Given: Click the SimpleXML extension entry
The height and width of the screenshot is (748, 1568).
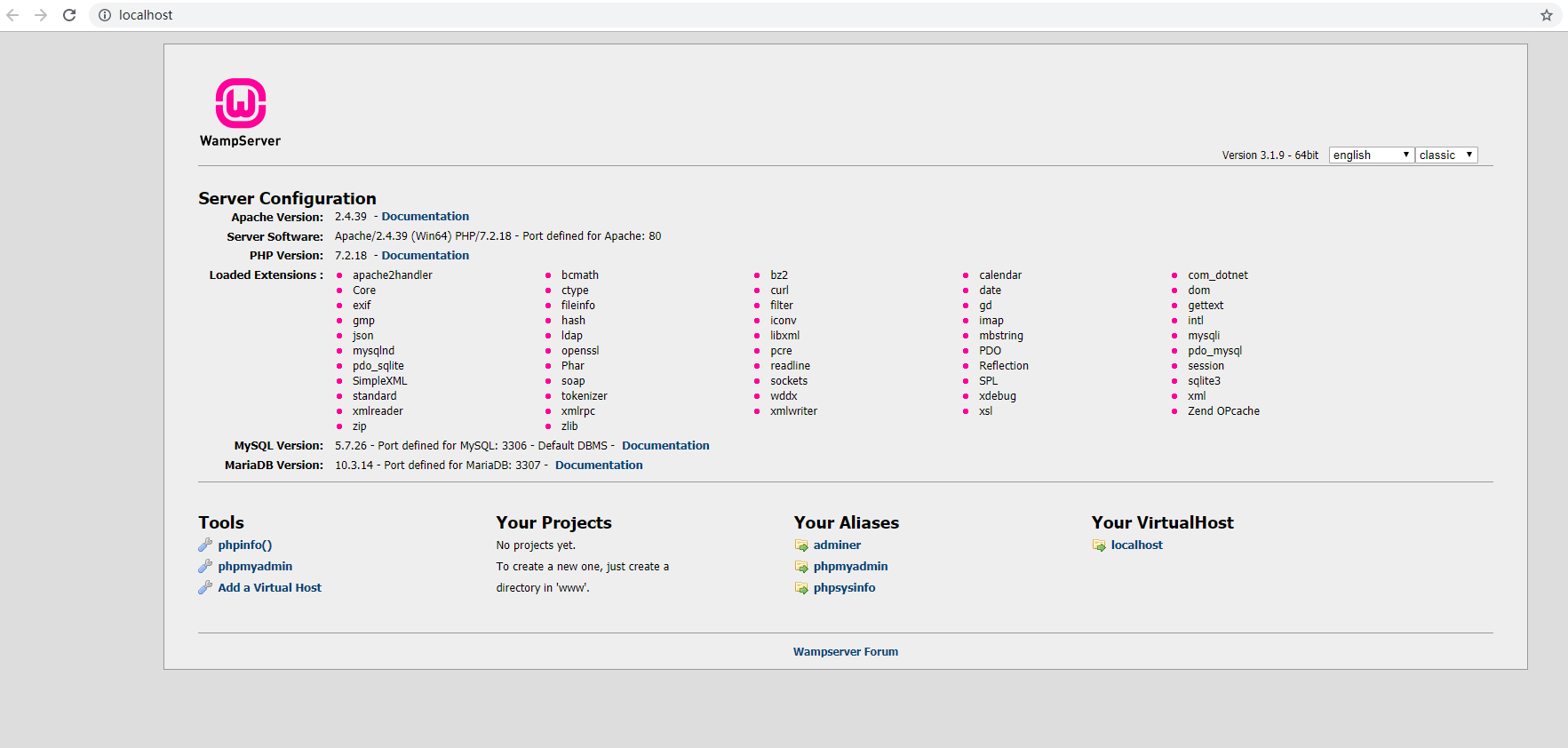Looking at the screenshot, I should click(379, 381).
